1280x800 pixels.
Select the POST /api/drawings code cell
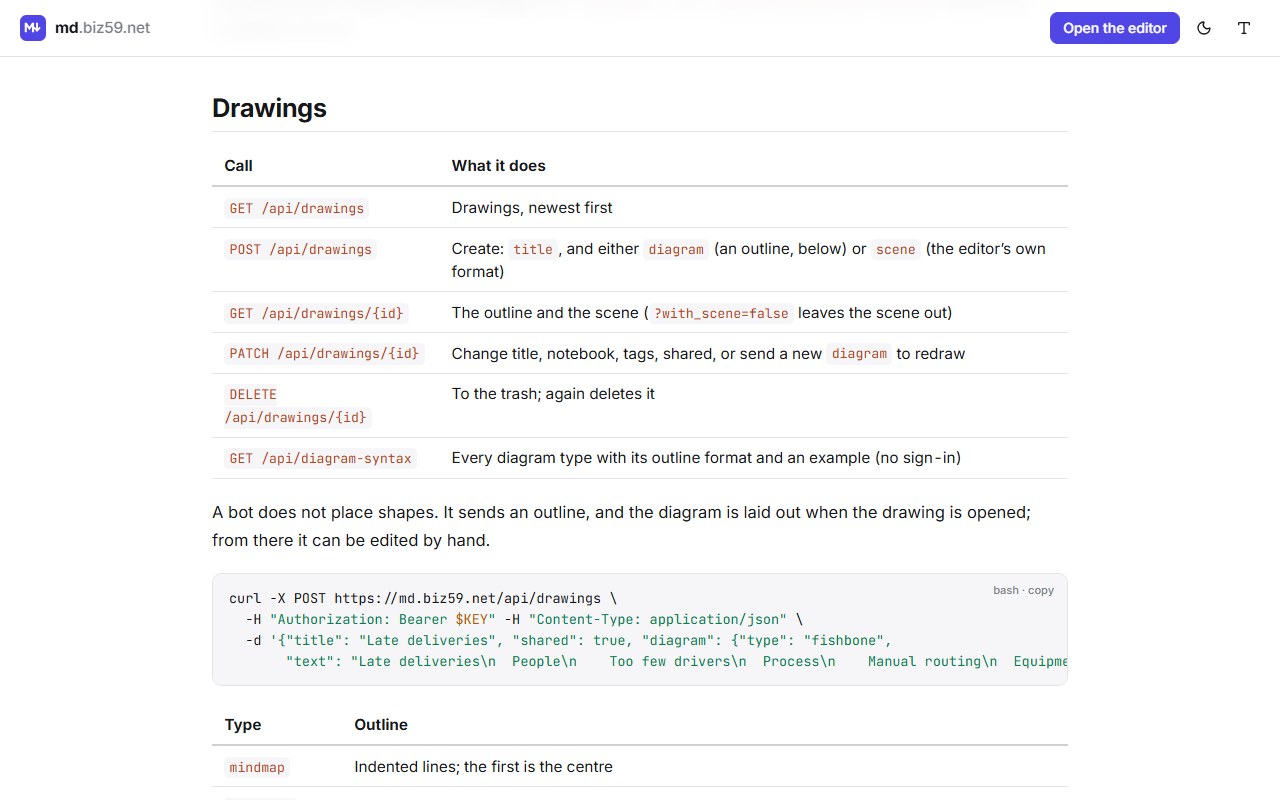tap(300, 249)
